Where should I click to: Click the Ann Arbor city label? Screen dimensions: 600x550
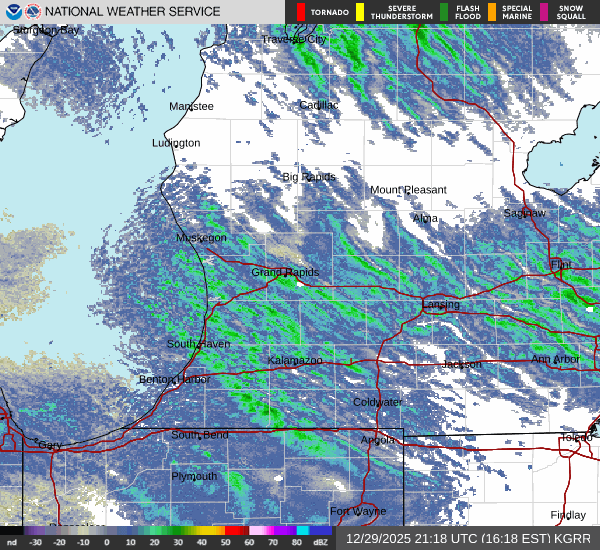(x=554, y=359)
